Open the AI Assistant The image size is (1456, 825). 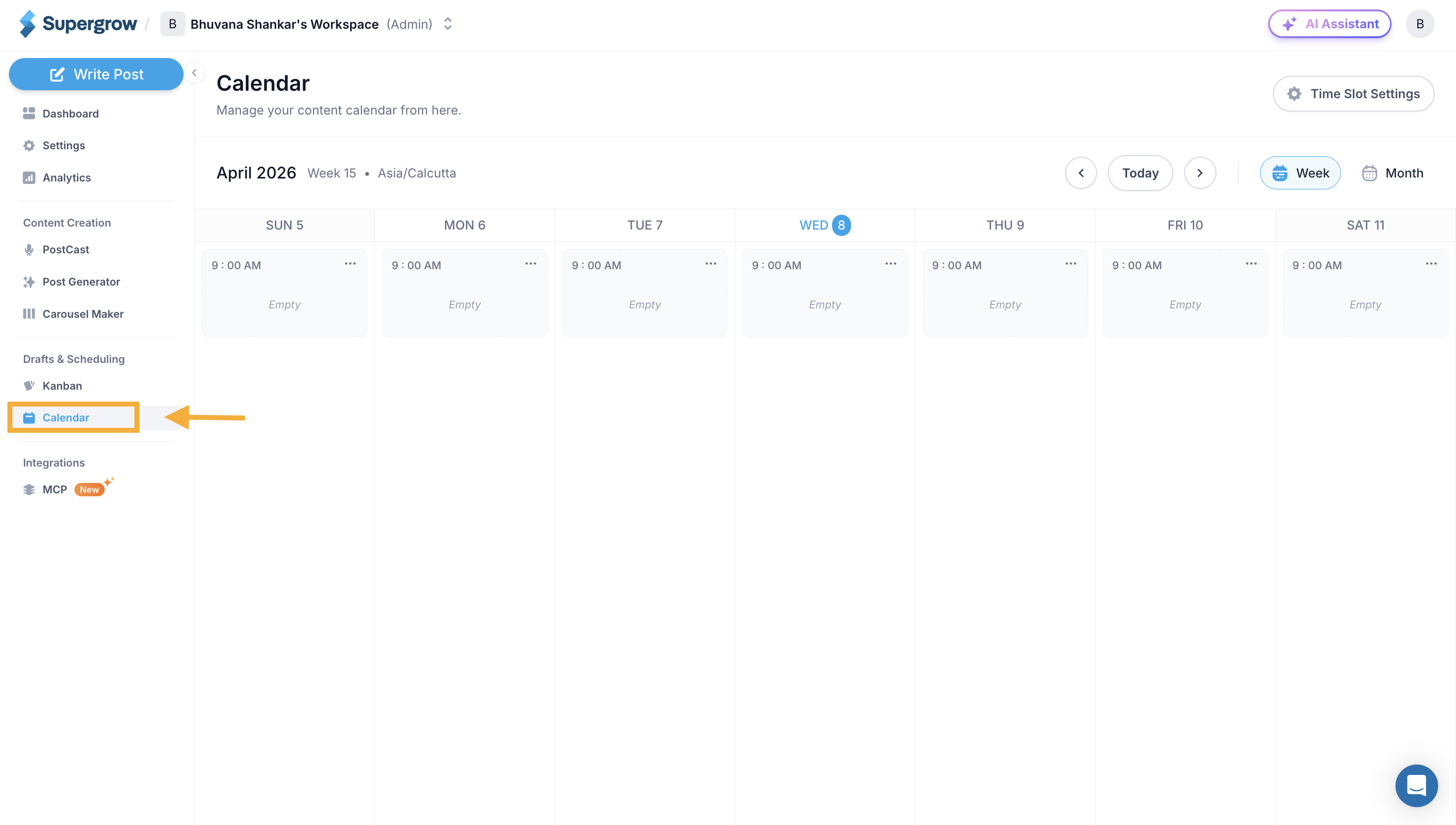1330,24
